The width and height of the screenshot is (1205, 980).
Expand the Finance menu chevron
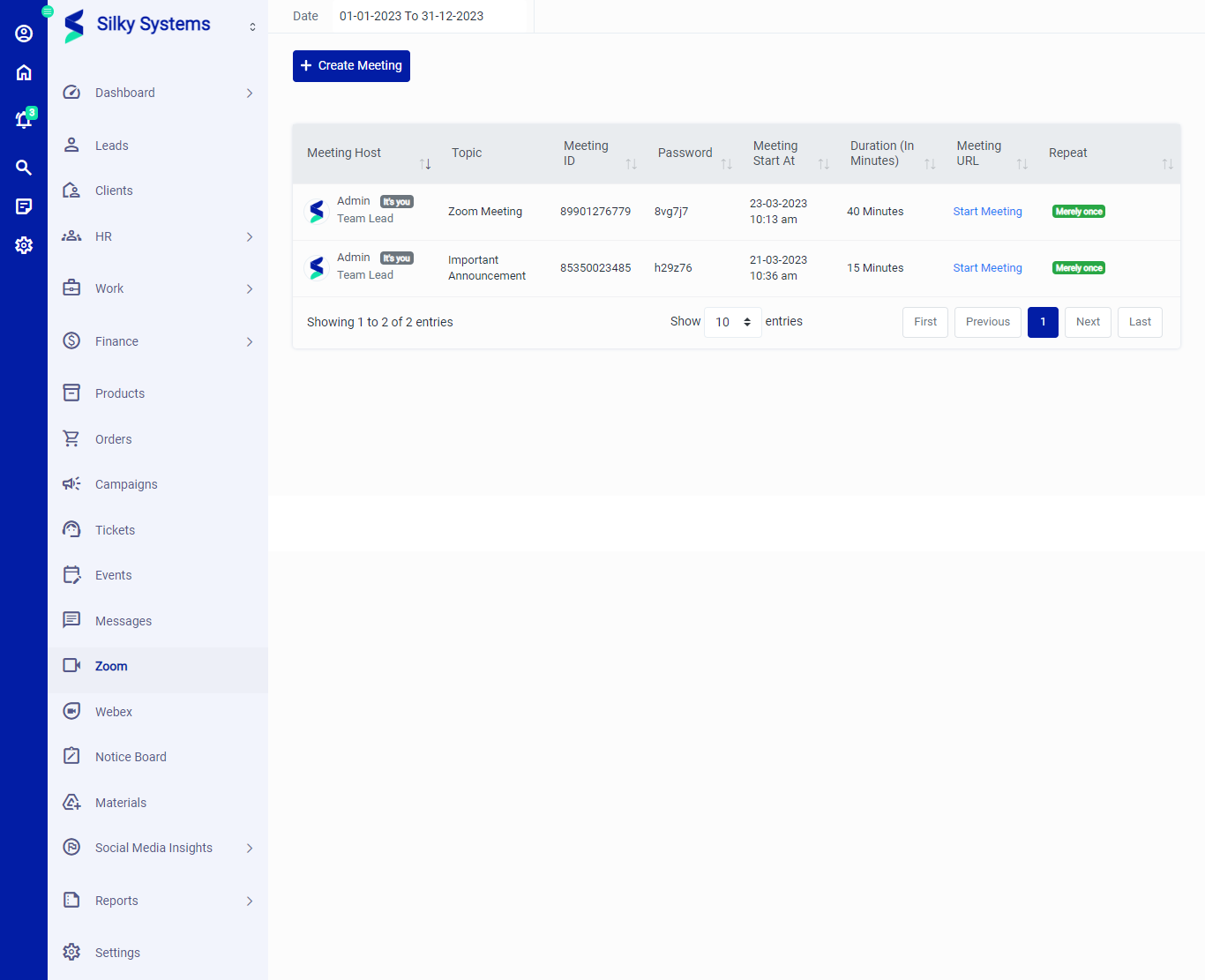click(250, 342)
